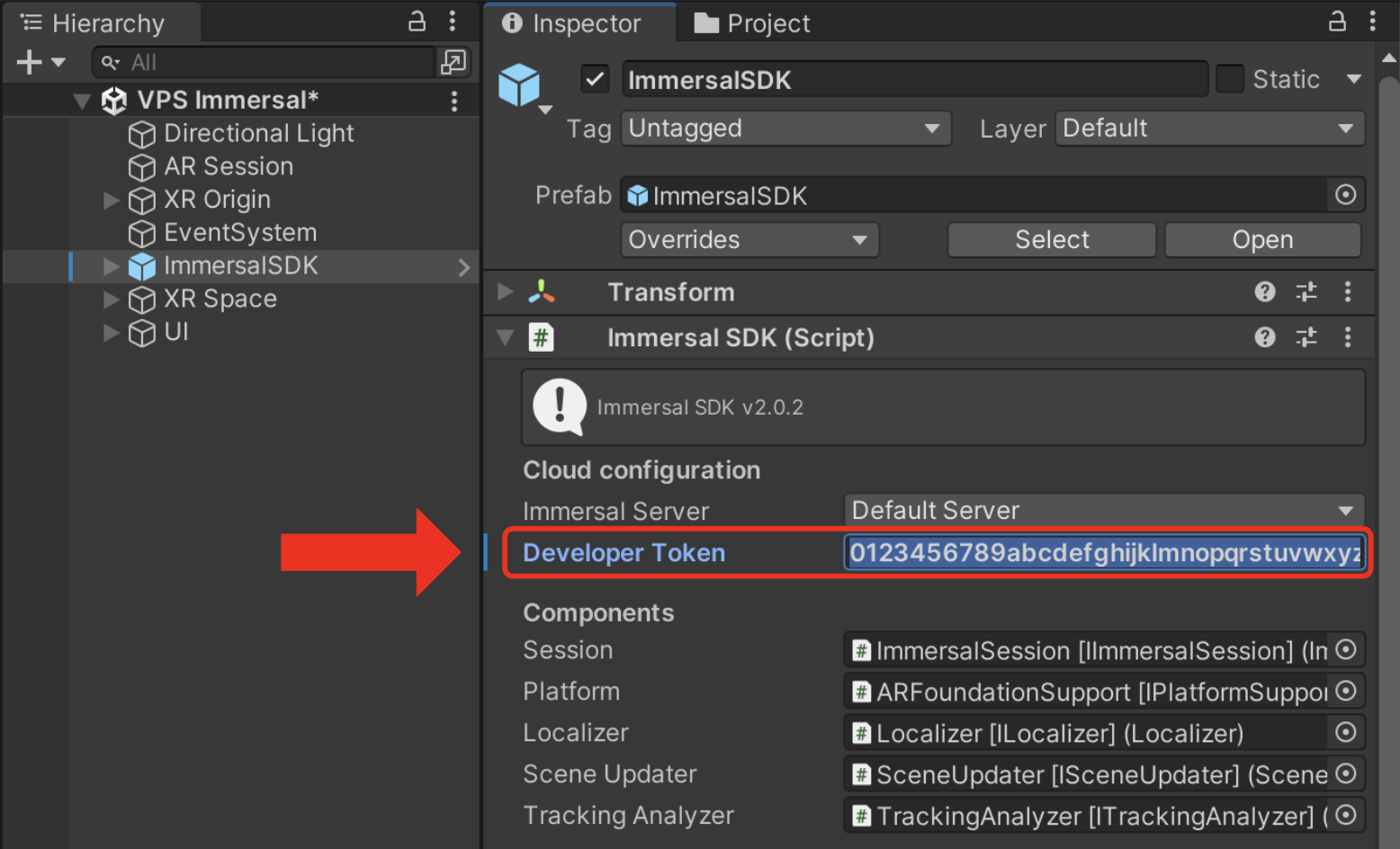Click the Developer Token label

click(624, 553)
